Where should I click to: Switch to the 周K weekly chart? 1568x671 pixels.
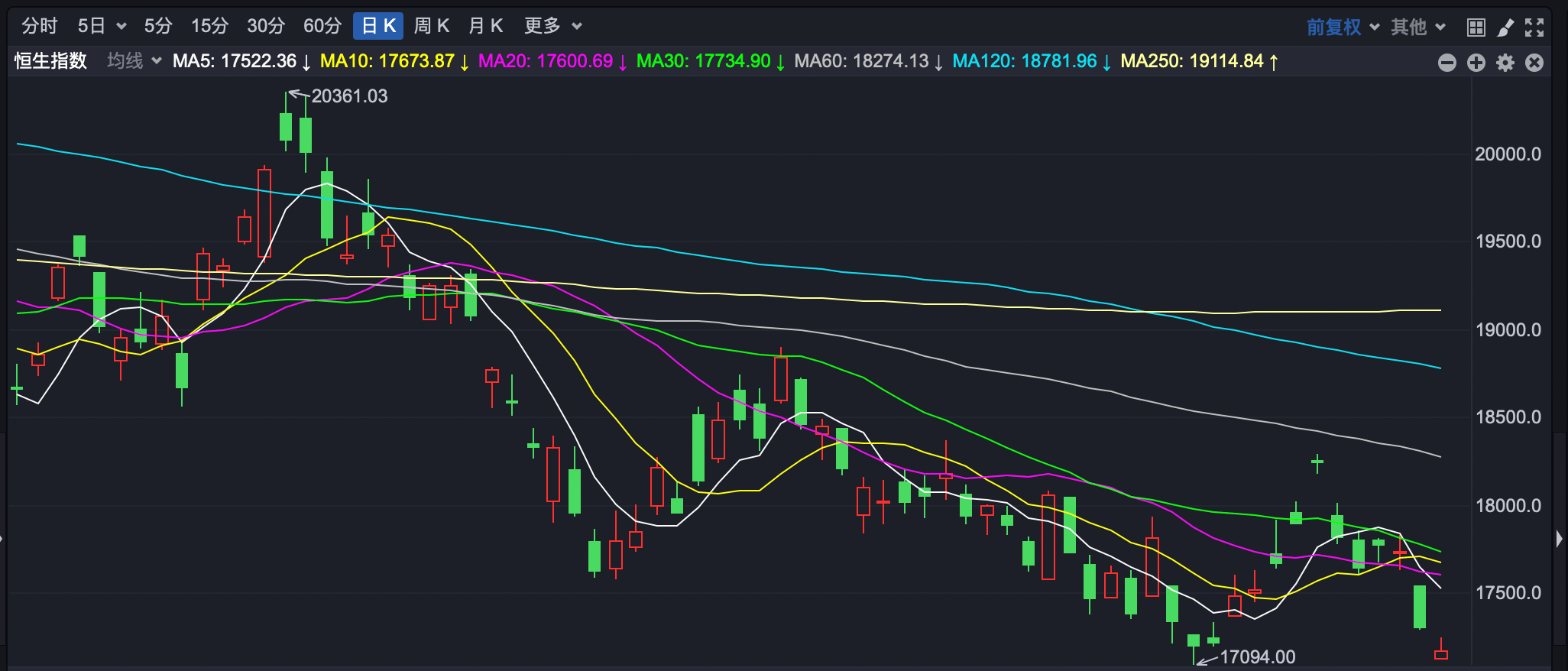[x=432, y=26]
